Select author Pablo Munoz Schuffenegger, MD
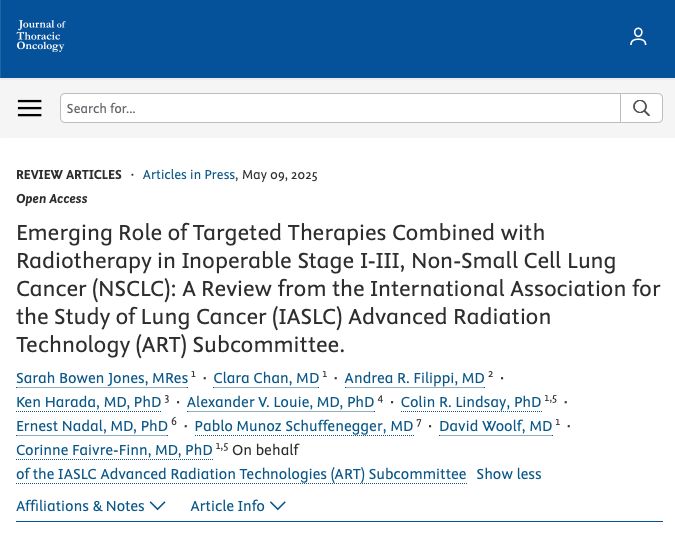The width and height of the screenshot is (675, 550). [304, 426]
